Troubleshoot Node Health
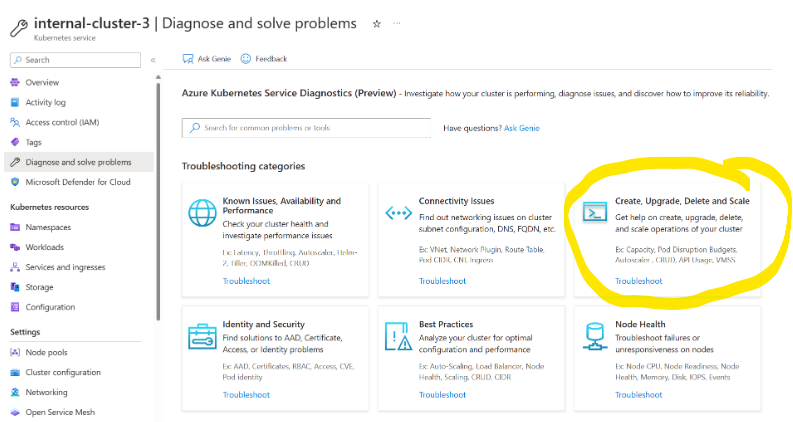 (x=639, y=395)
